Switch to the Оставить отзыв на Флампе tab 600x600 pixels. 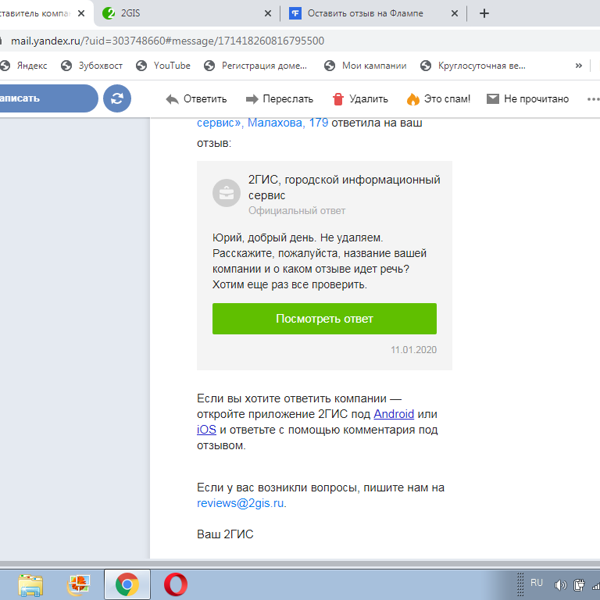[374, 13]
